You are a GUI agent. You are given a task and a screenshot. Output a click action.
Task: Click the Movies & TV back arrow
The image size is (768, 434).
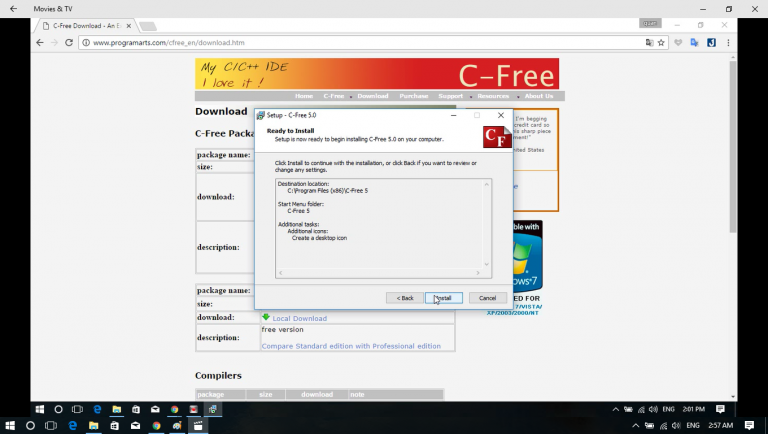point(13,9)
